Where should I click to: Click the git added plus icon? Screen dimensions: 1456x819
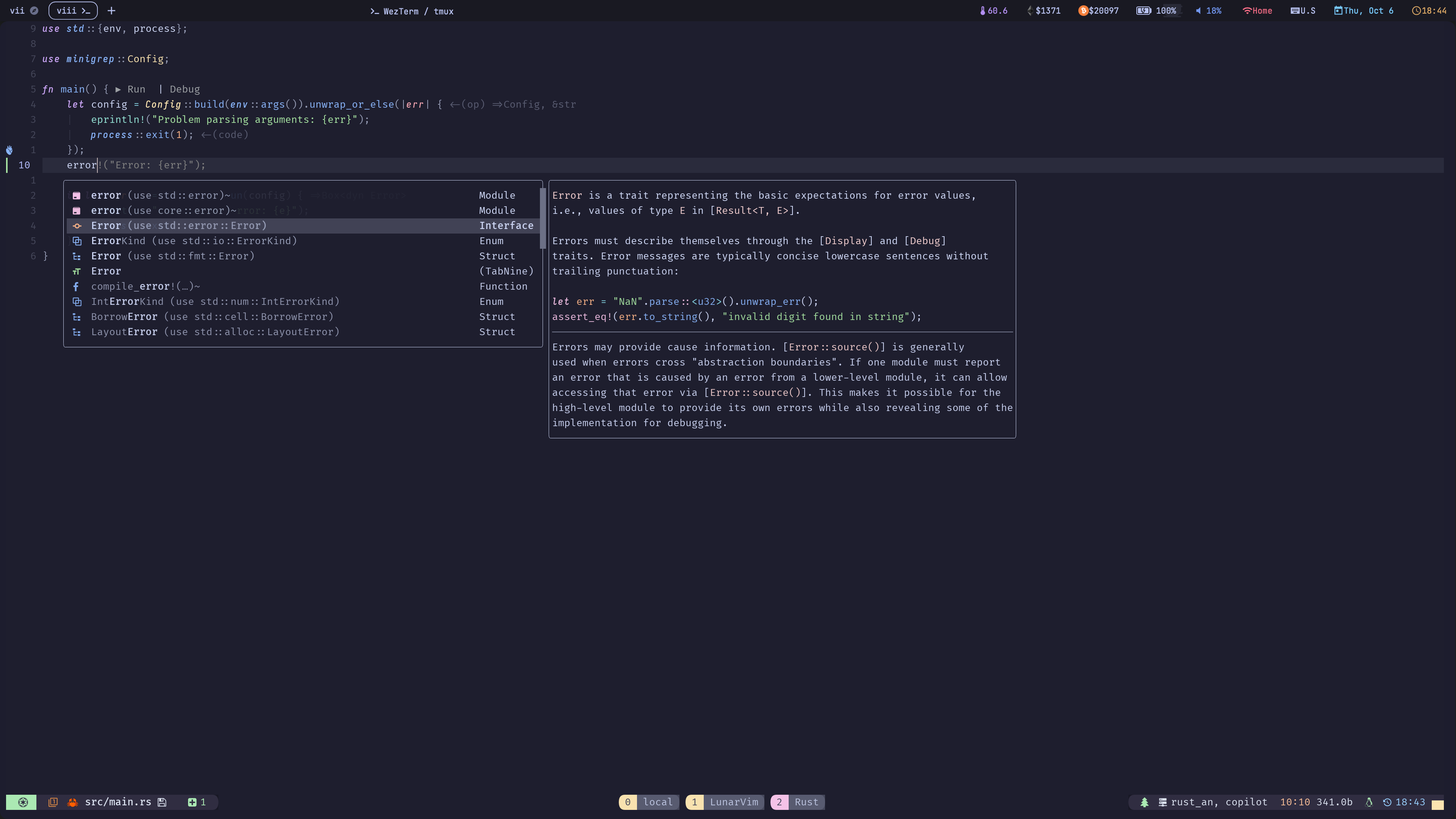[192, 802]
